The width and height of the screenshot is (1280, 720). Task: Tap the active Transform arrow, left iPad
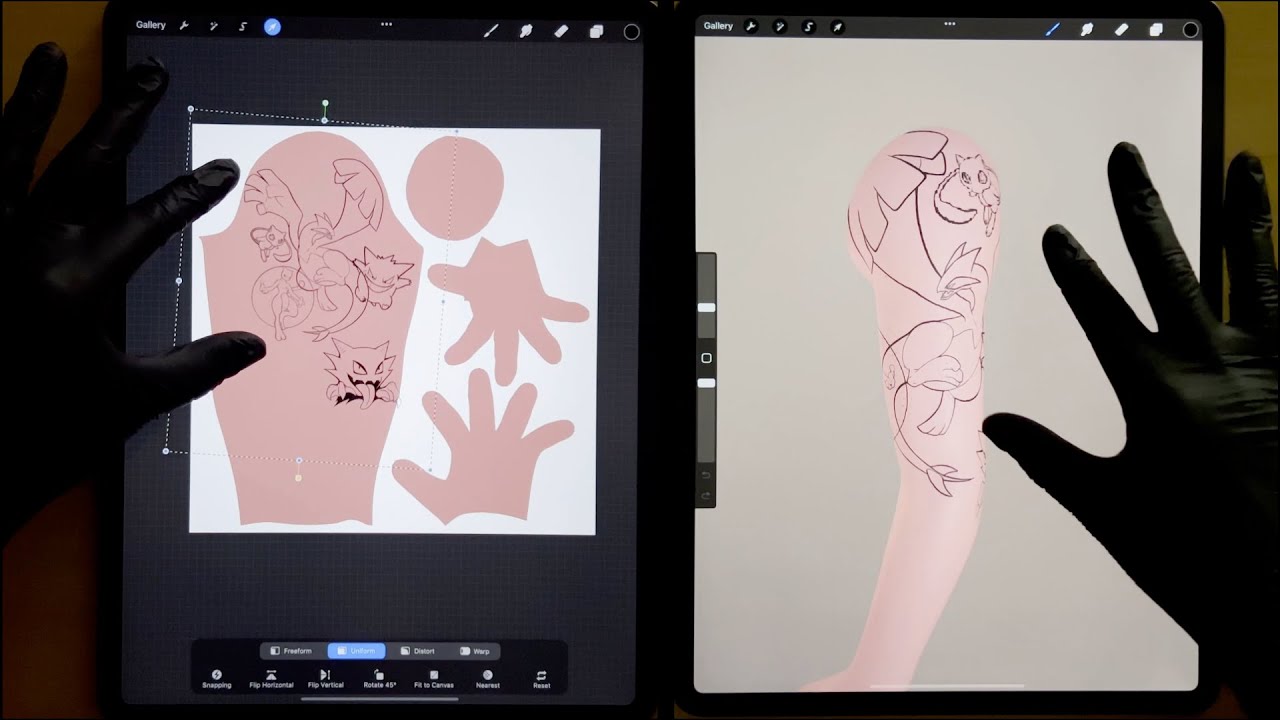[x=272, y=27]
